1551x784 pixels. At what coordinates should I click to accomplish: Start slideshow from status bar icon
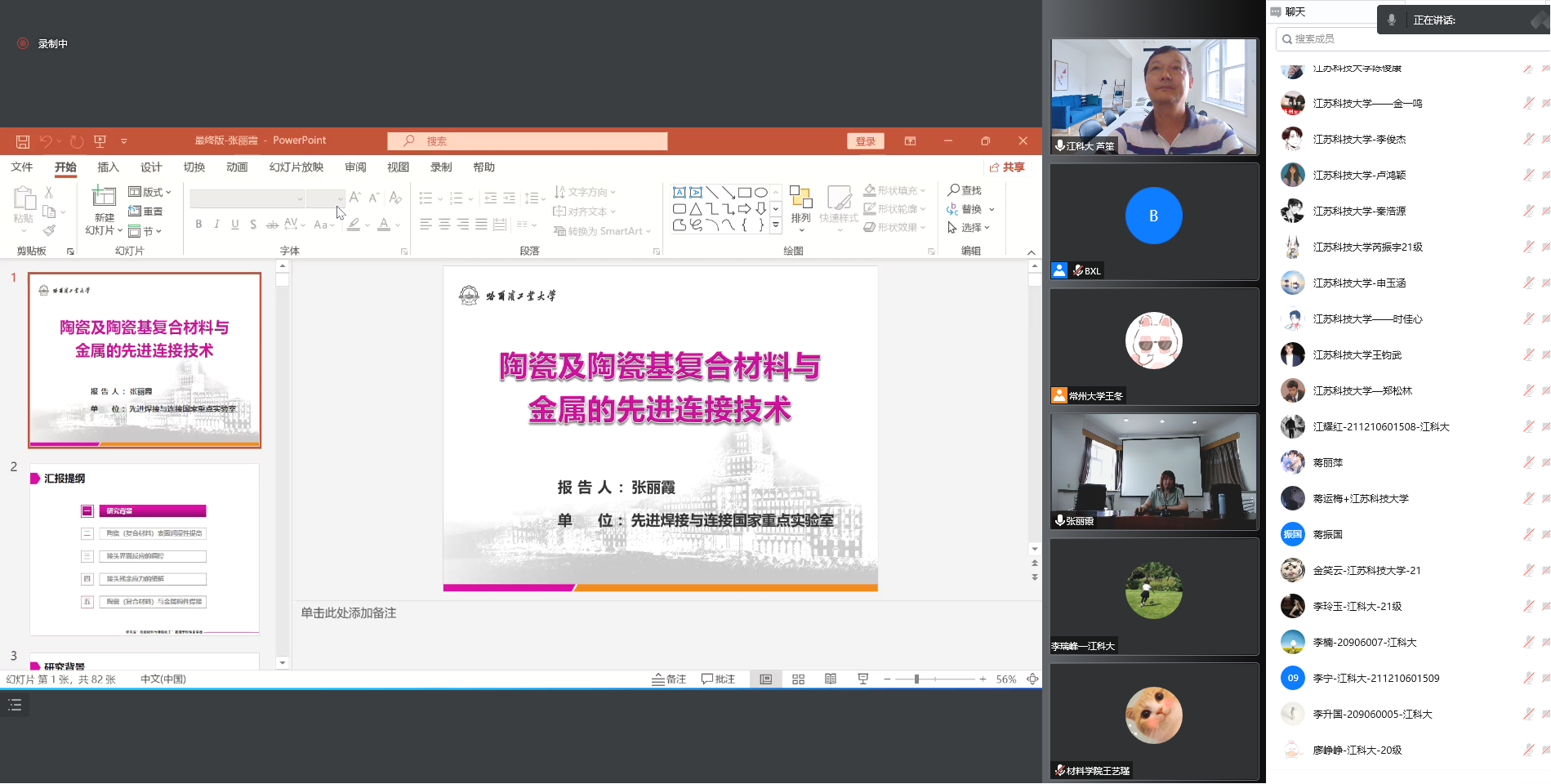click(x=862, y=679)
